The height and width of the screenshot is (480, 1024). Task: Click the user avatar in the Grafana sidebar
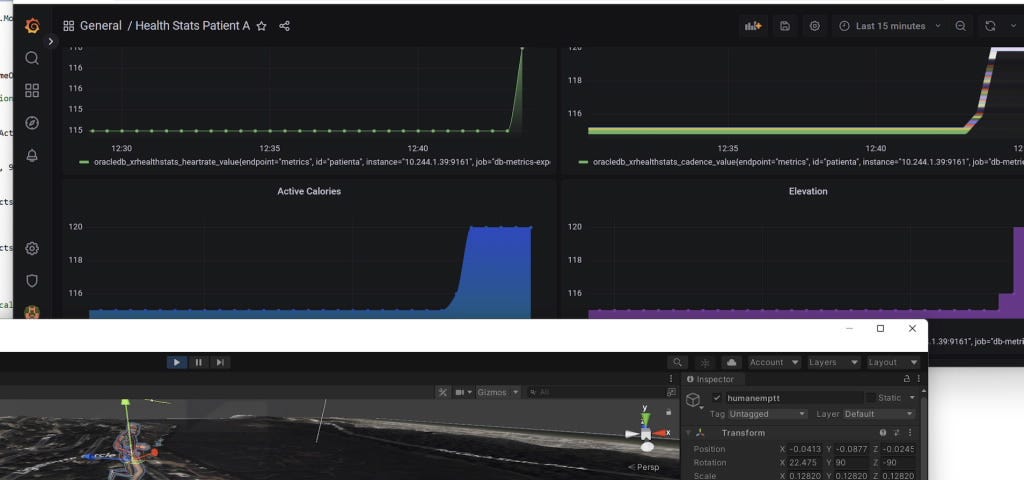(x=32, y=312)
